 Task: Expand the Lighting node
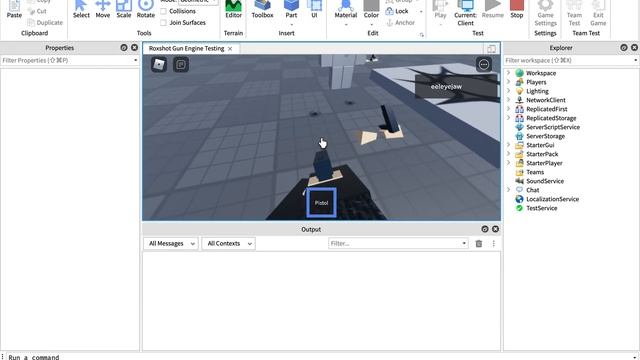coord(509,91)
